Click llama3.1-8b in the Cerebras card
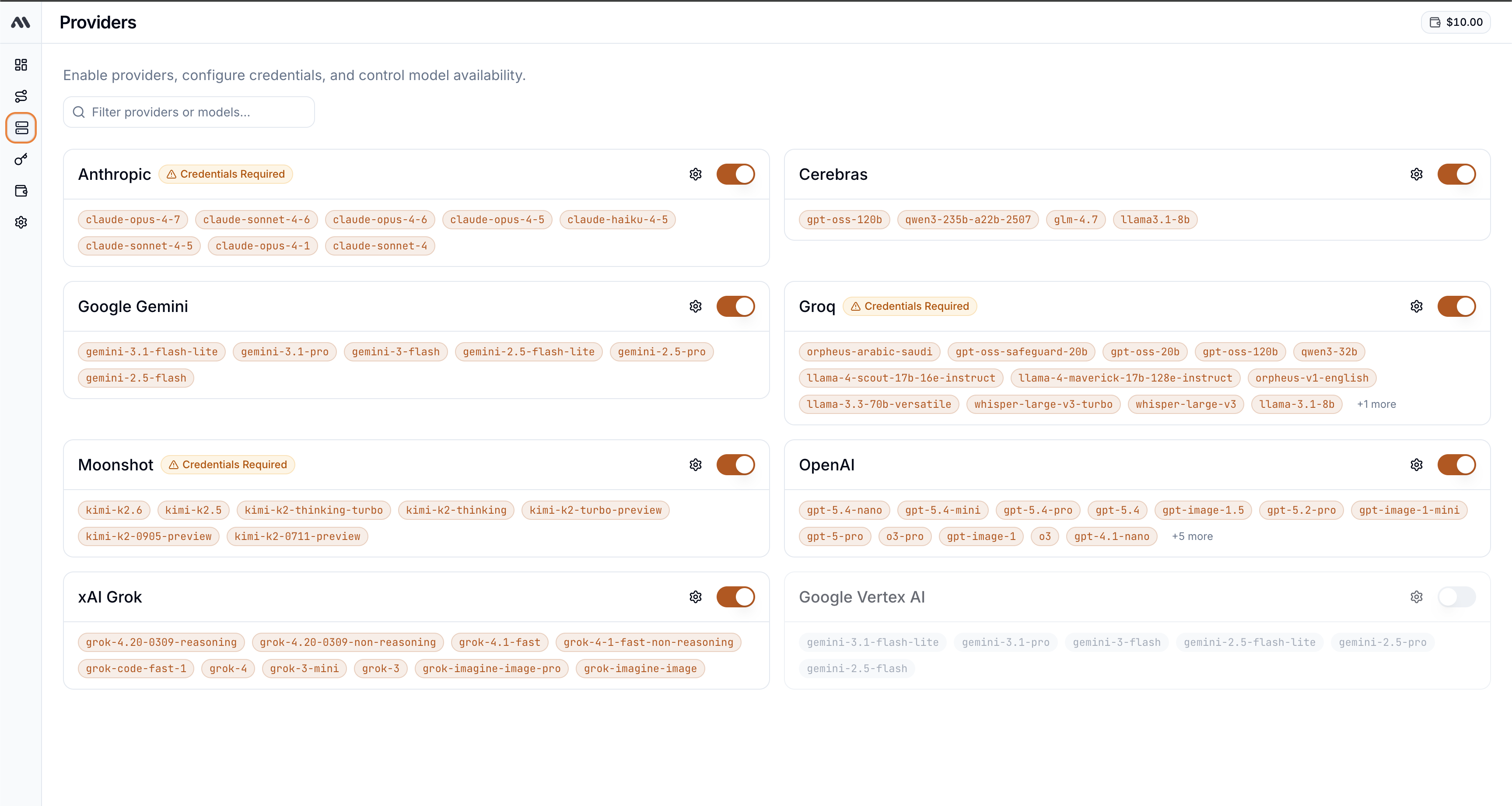The width and height of the screenshot is (1512, 806). click(x=1155, y=220)
